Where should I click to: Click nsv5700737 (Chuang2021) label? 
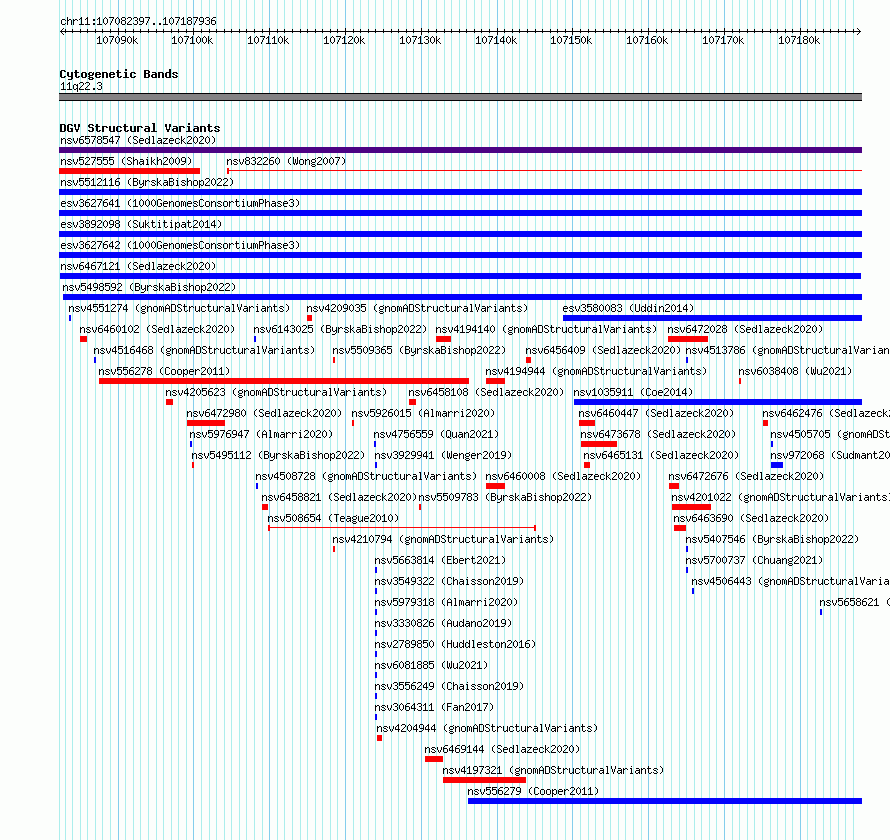pos(754,560)
